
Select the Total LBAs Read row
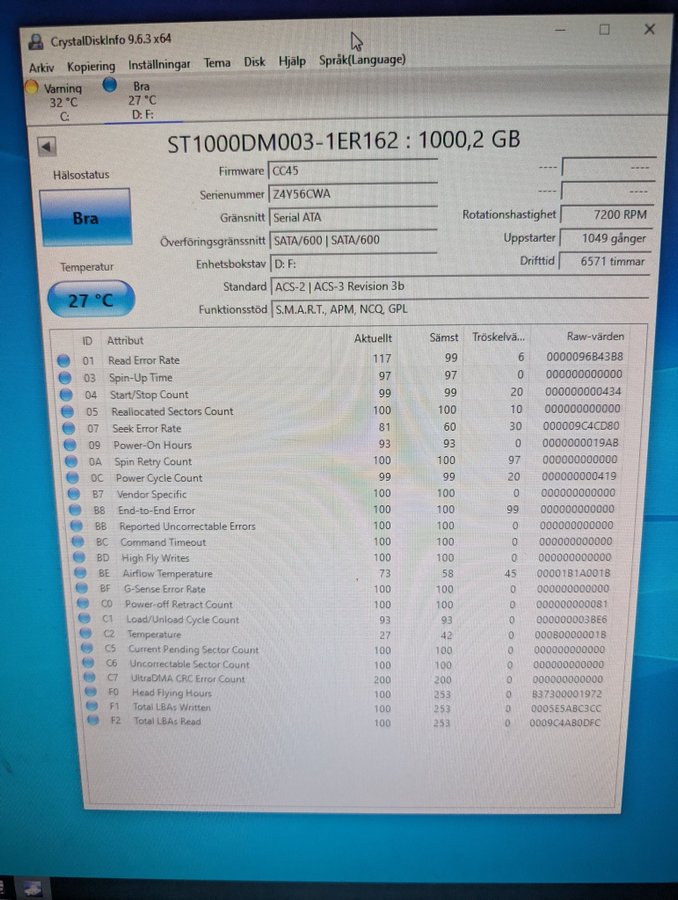pos(346,722)
